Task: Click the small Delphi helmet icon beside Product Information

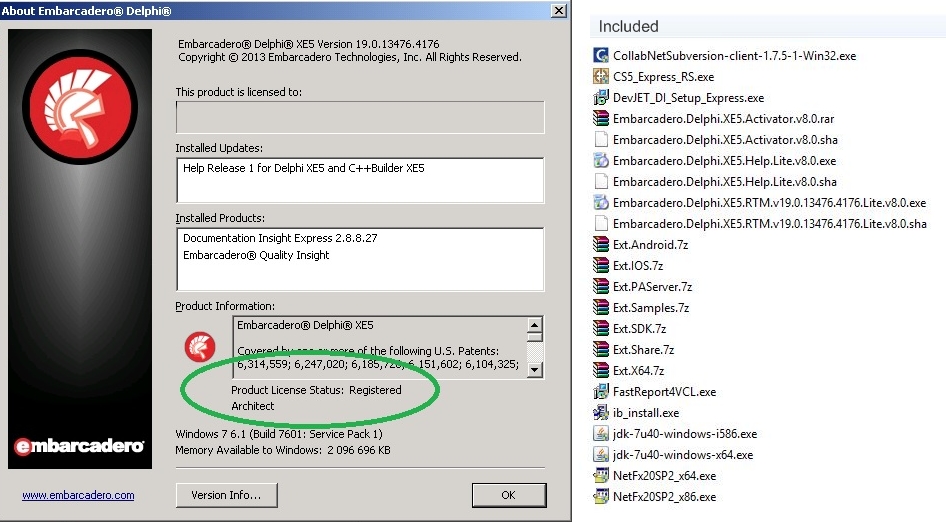Action: (x=200, y=347)
